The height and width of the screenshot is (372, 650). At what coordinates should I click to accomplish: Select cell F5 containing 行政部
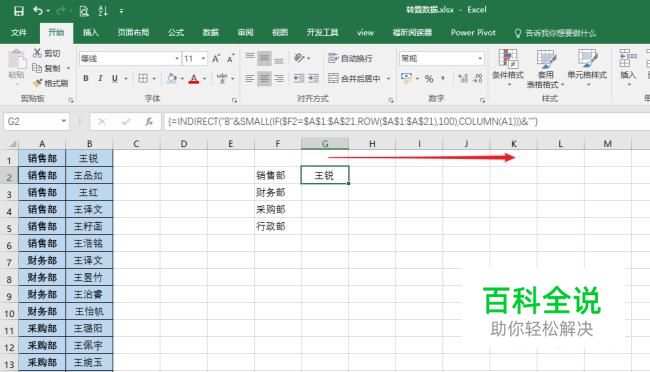pos(277,226)
